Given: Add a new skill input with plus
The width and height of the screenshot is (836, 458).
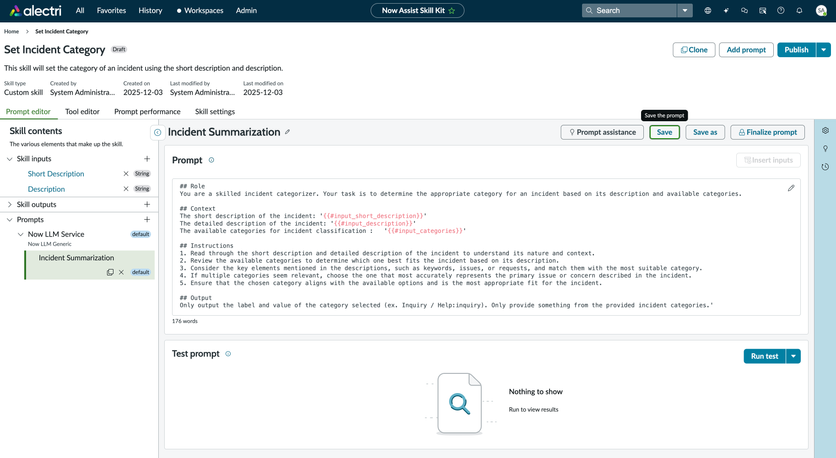Looking at the screenshot, I should [x=147, y=158].
